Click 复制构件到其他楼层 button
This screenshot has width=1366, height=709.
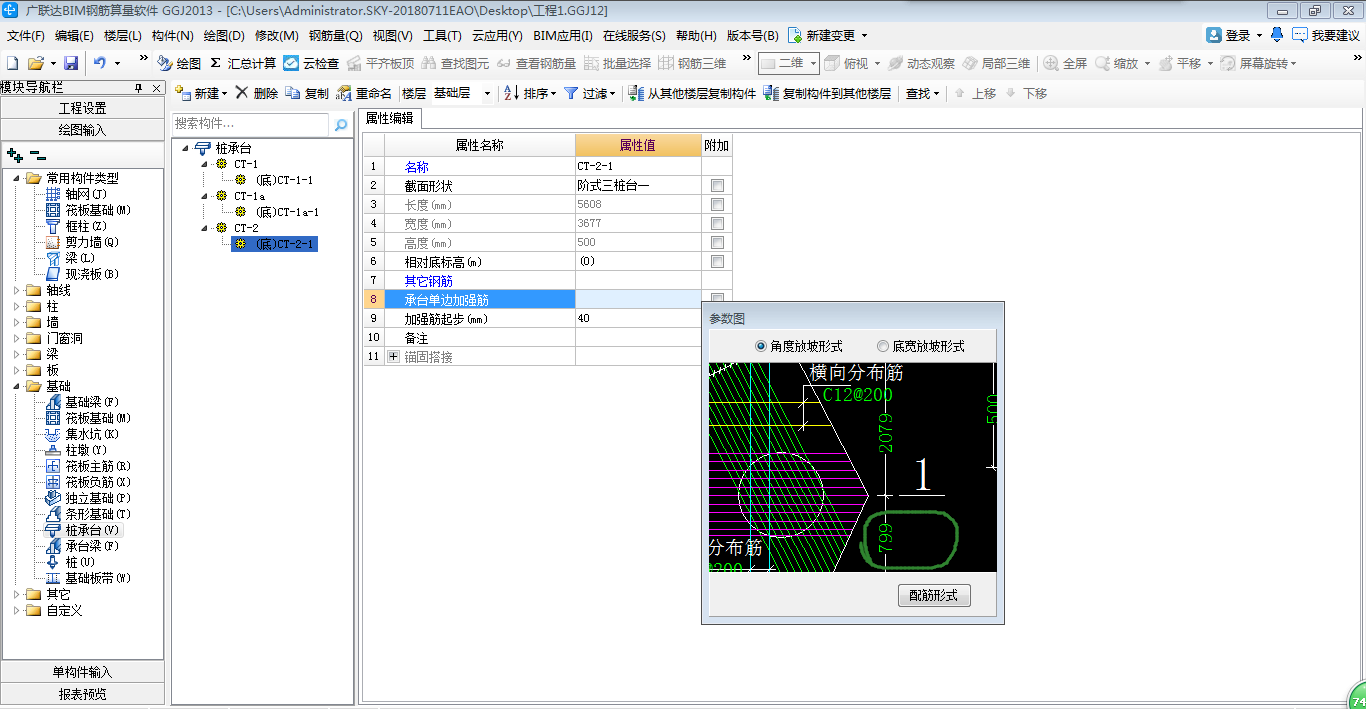(x=827, y=93)
